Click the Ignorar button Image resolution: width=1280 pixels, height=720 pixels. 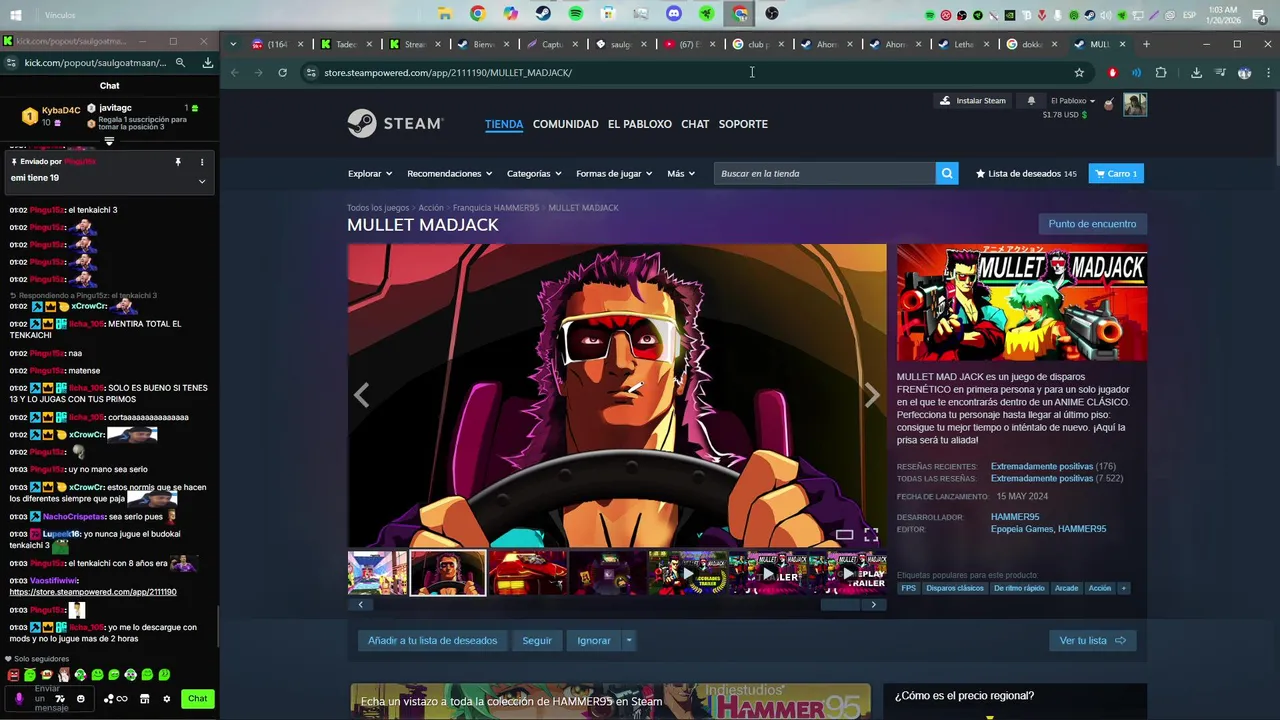pyautogui.click(x=594, y=640)
